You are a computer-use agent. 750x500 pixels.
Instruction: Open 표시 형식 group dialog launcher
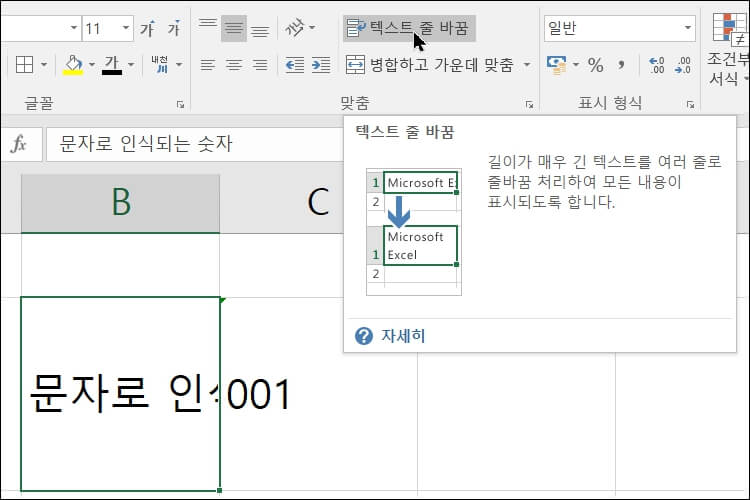pyautogui.click(x=690, y=104)
